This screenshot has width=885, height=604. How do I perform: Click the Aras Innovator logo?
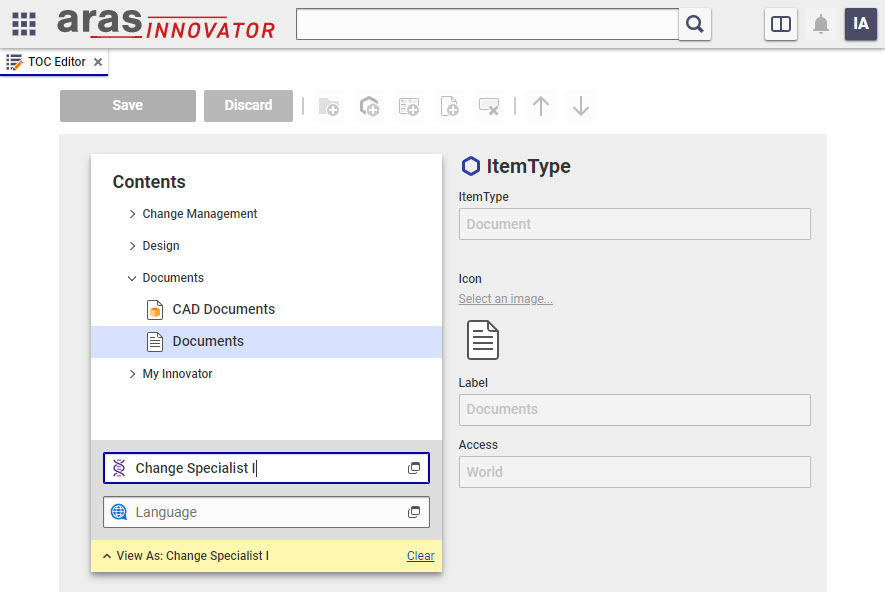[166, 24]
